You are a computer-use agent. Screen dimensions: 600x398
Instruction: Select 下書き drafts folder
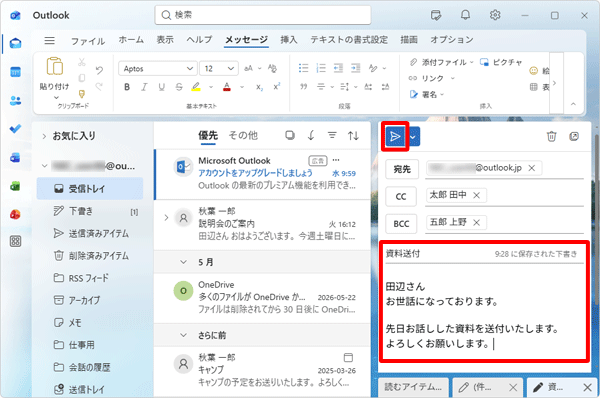90,211
